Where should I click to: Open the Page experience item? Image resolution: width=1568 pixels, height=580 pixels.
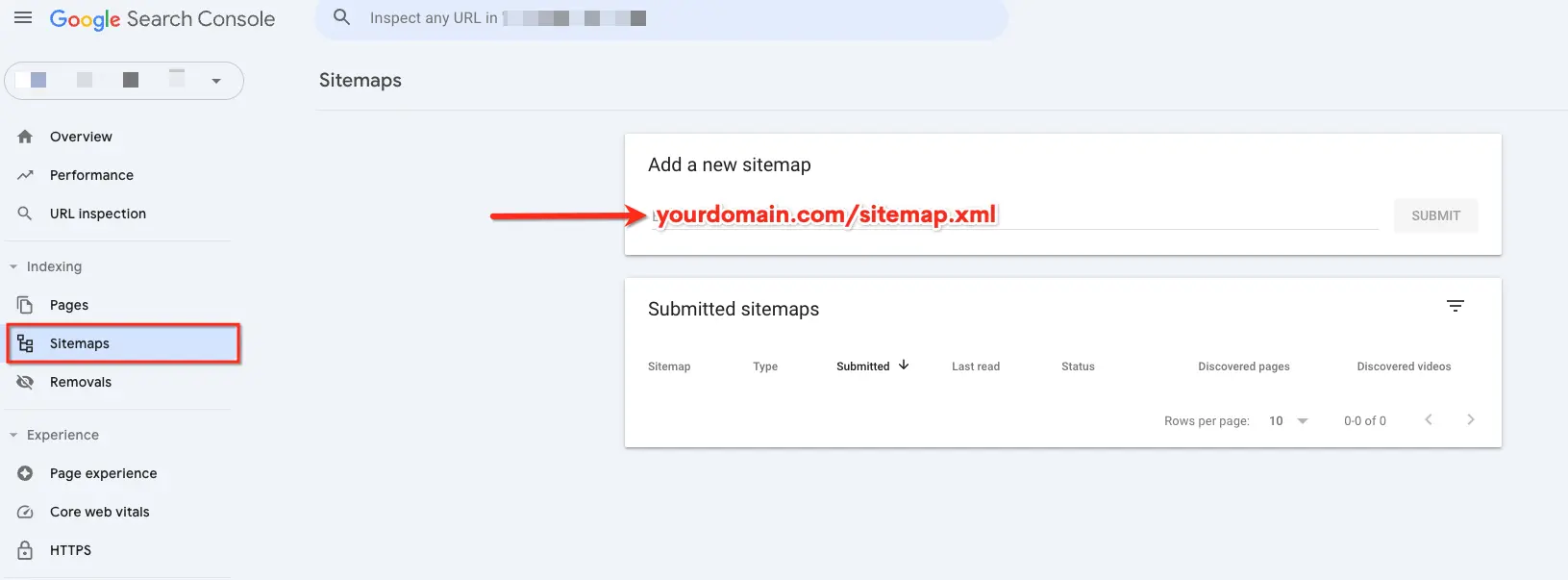coord(103,473)
